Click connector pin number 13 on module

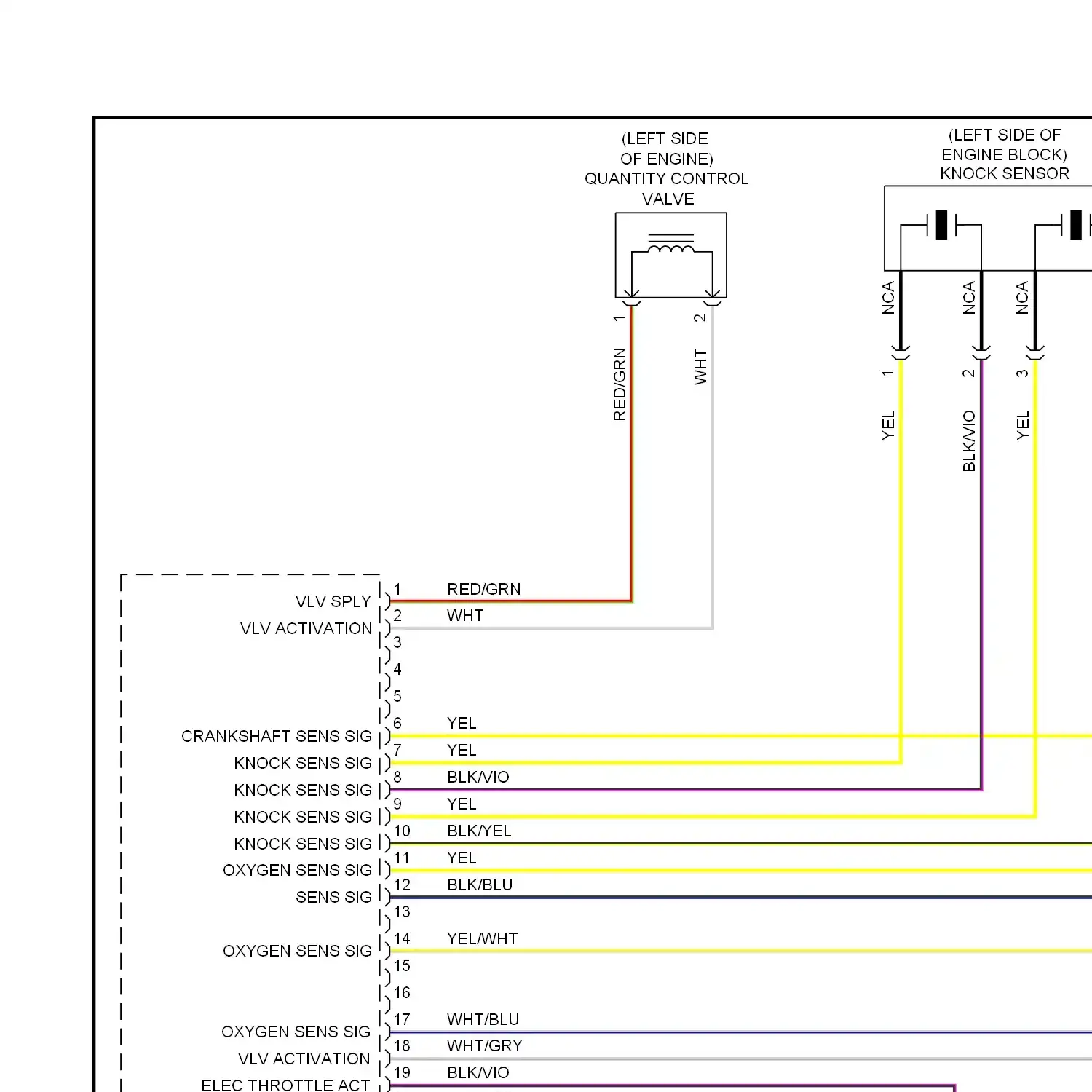pyautogui.click(x=402, y=911)
